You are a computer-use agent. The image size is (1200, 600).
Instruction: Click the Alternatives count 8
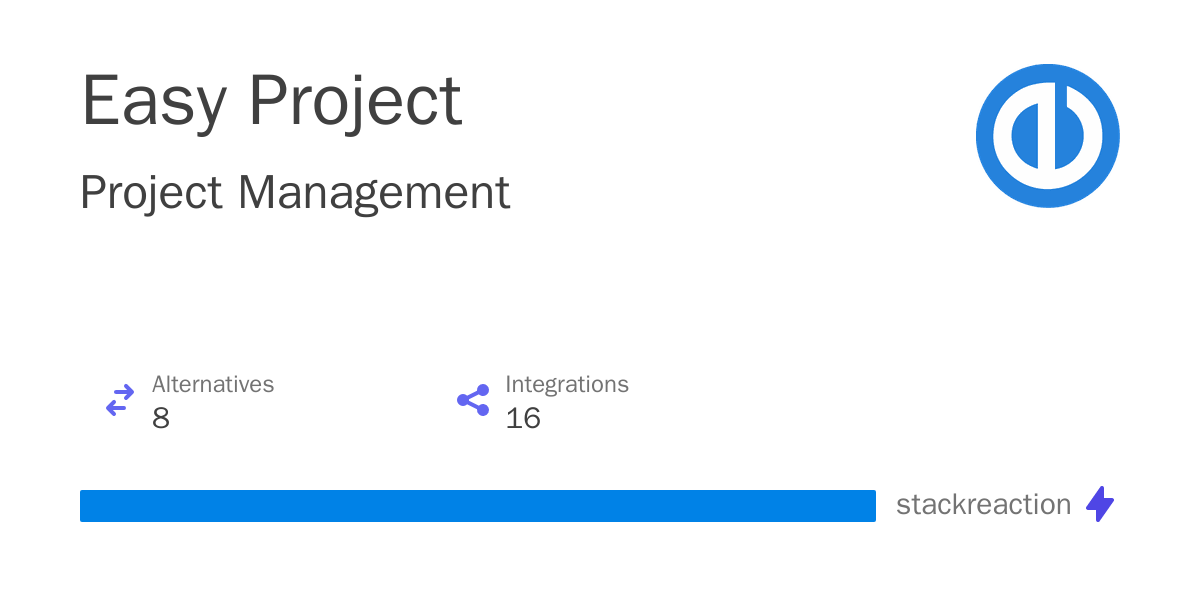(x=161, y=418)
